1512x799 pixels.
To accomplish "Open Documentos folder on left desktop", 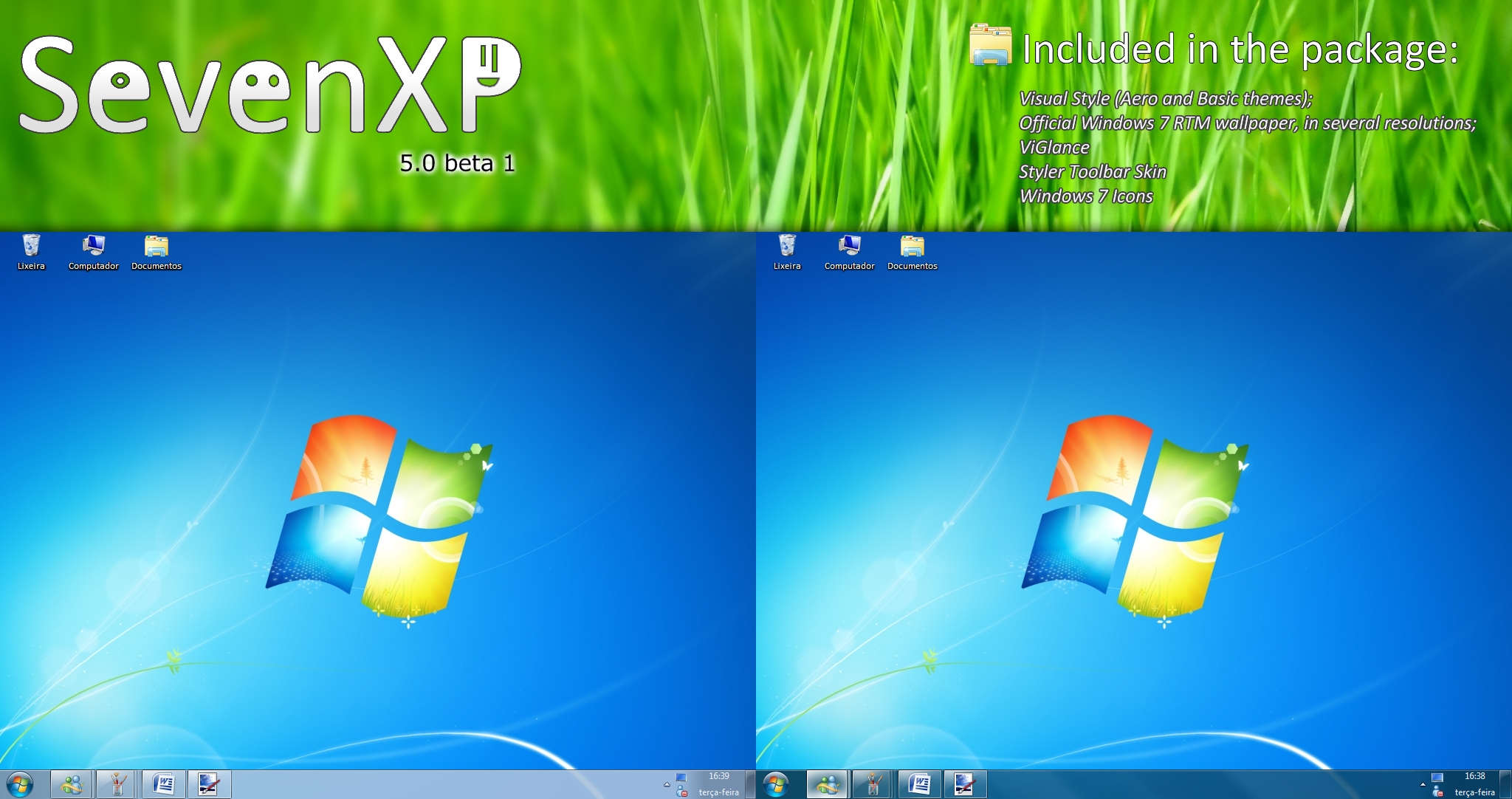I will pyautogui.click(x=157, y=253).
